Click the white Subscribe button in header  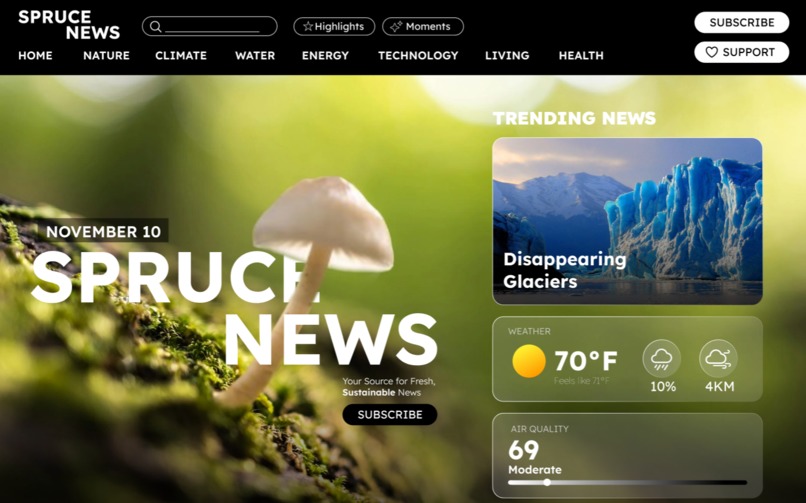coord(742,23)
